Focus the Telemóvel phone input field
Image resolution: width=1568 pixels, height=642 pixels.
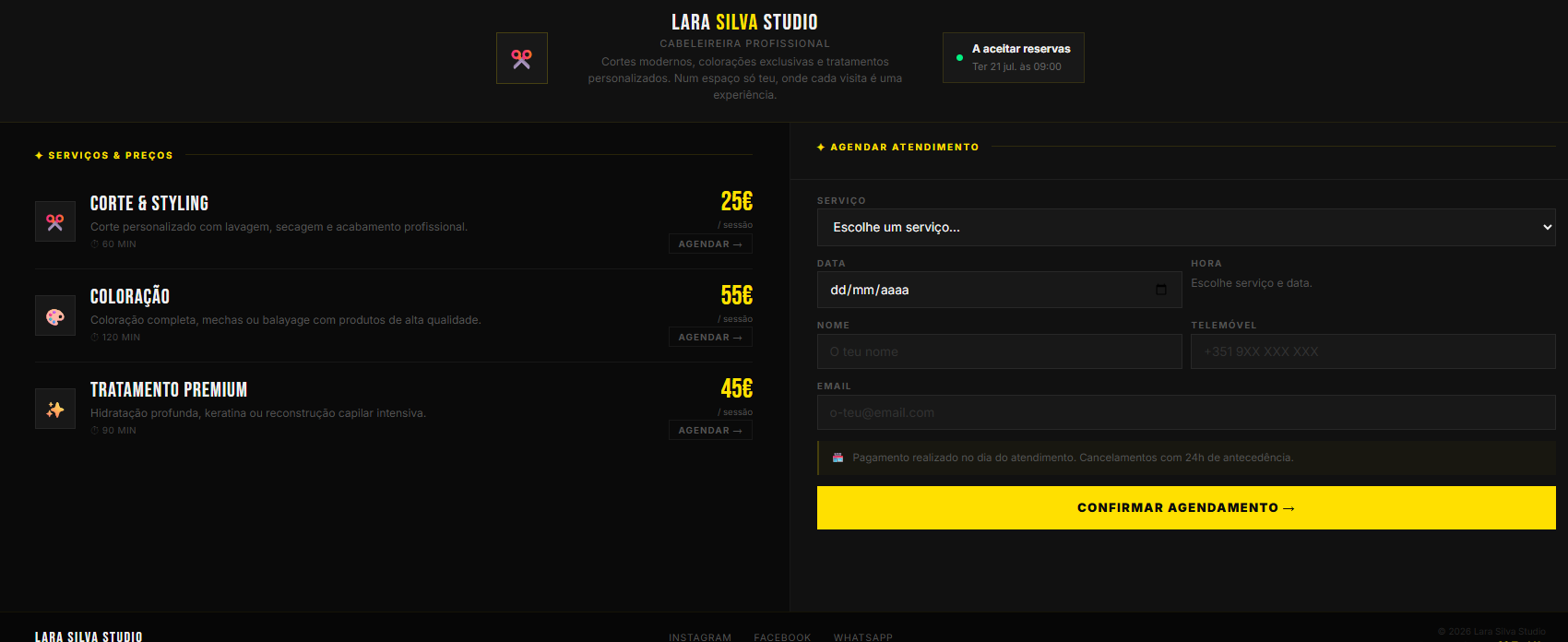1373,351
